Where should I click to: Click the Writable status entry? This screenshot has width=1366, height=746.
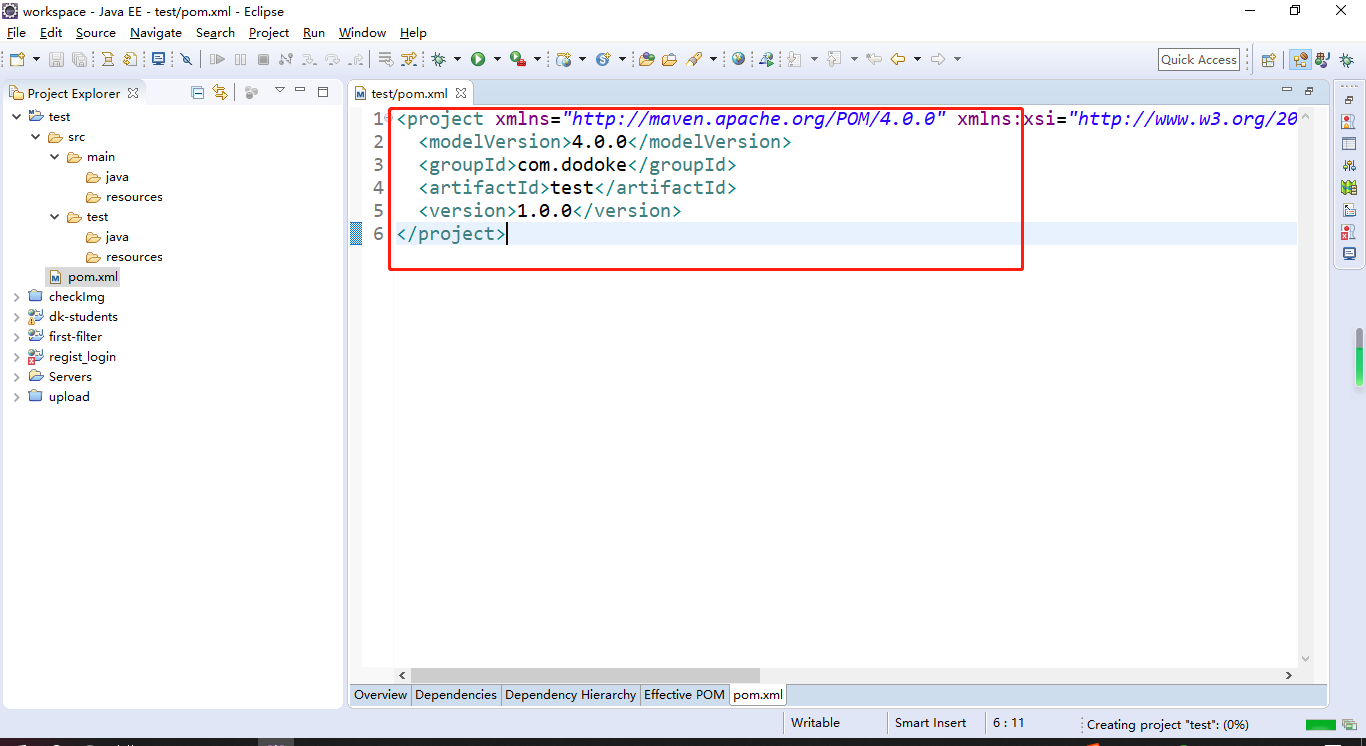point(815,723)
